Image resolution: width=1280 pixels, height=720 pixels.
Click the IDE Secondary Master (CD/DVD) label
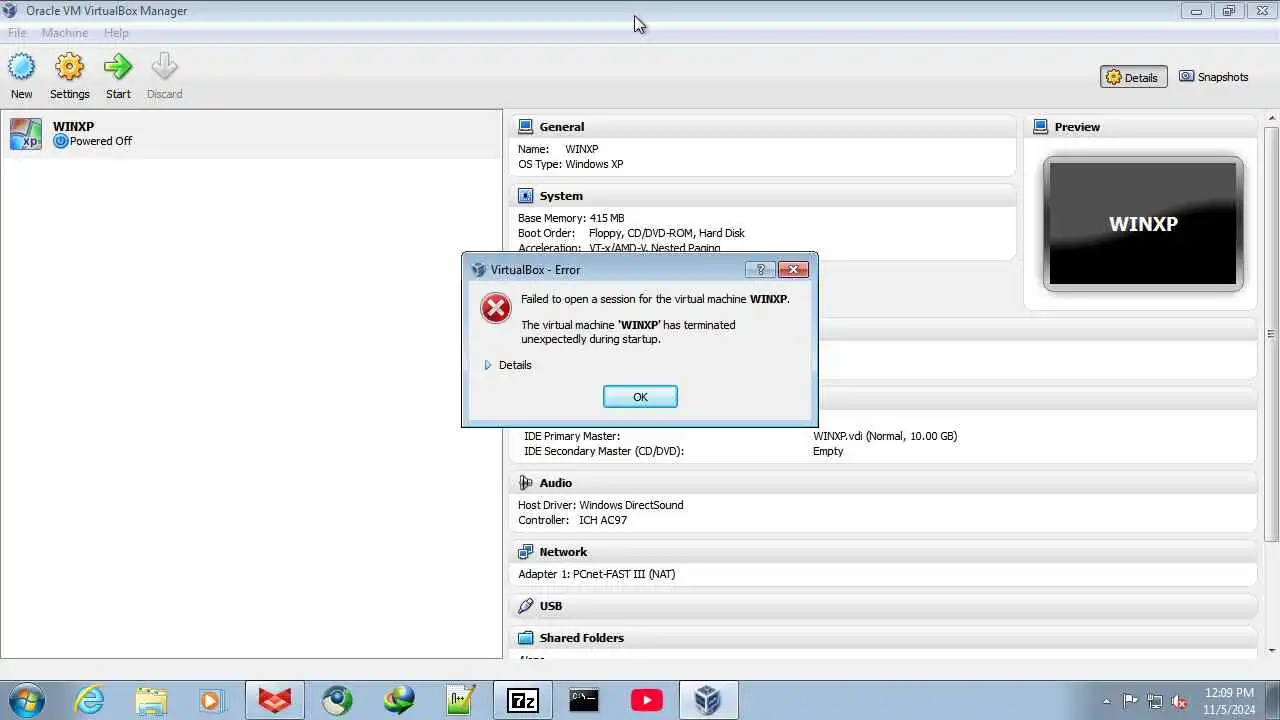pyautogui.click(x=604, y=451)
